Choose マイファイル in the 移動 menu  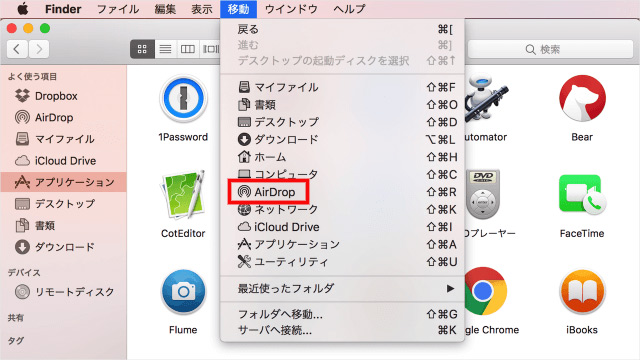(342, 87)
